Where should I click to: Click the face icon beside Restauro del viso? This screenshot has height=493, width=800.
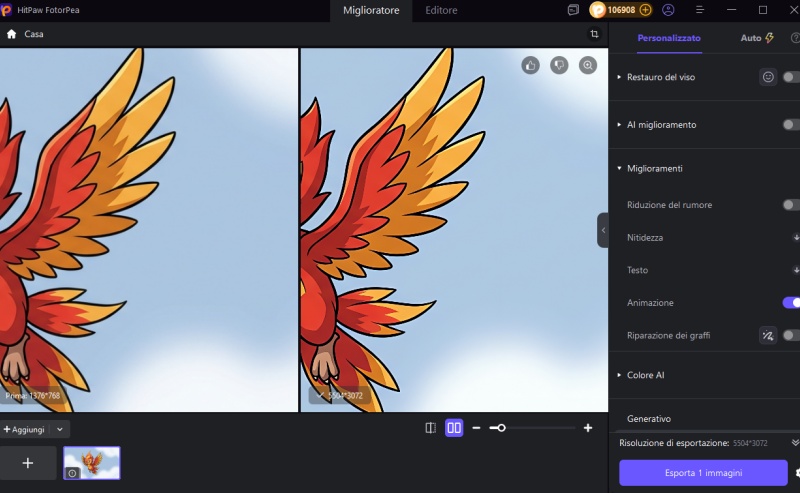tap(768, 77)
